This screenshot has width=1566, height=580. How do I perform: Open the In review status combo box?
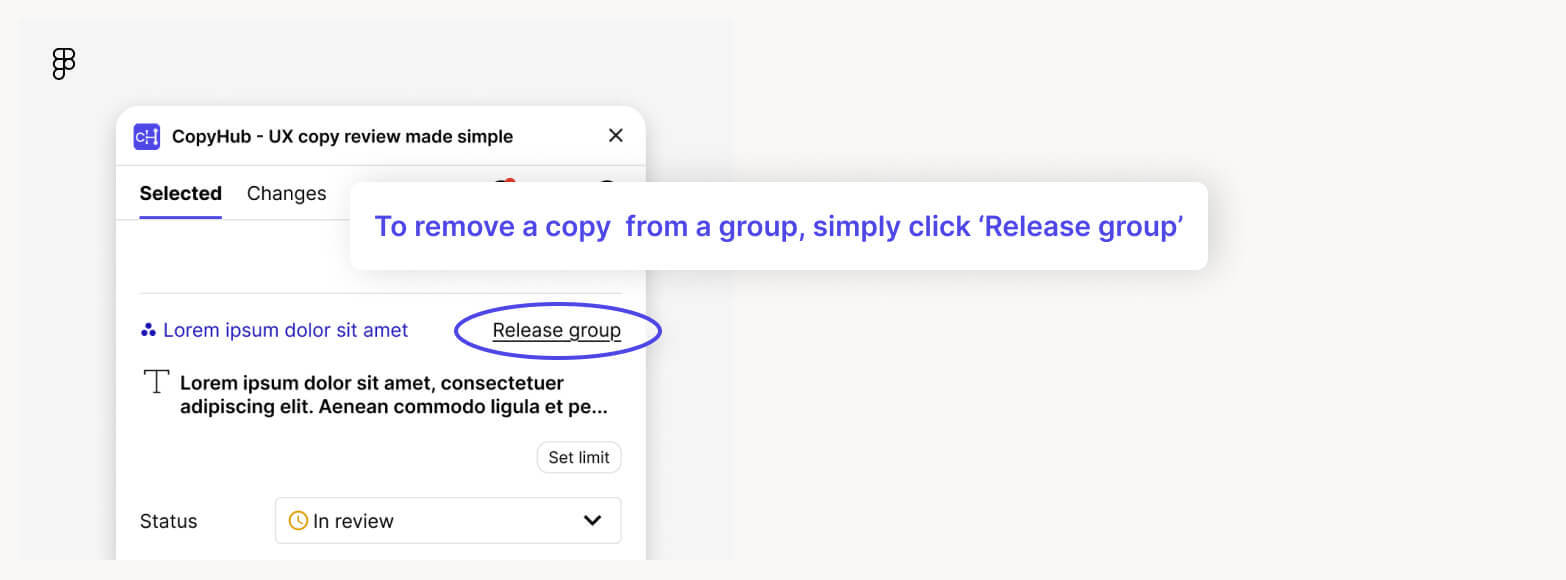pos(448,520)
